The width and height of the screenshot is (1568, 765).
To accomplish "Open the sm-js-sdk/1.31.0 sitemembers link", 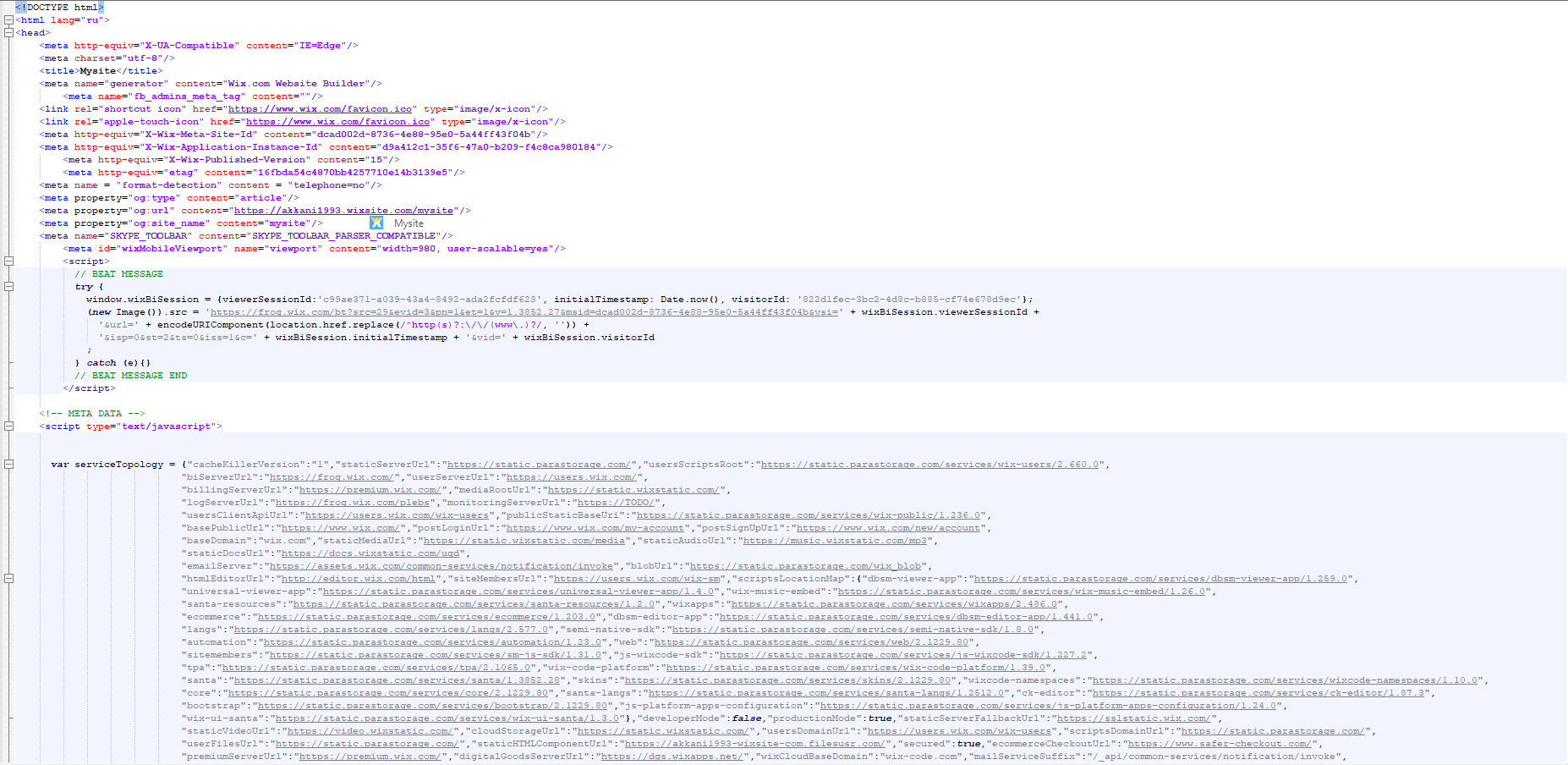I will pyautogui.click(x=436, y=655).
